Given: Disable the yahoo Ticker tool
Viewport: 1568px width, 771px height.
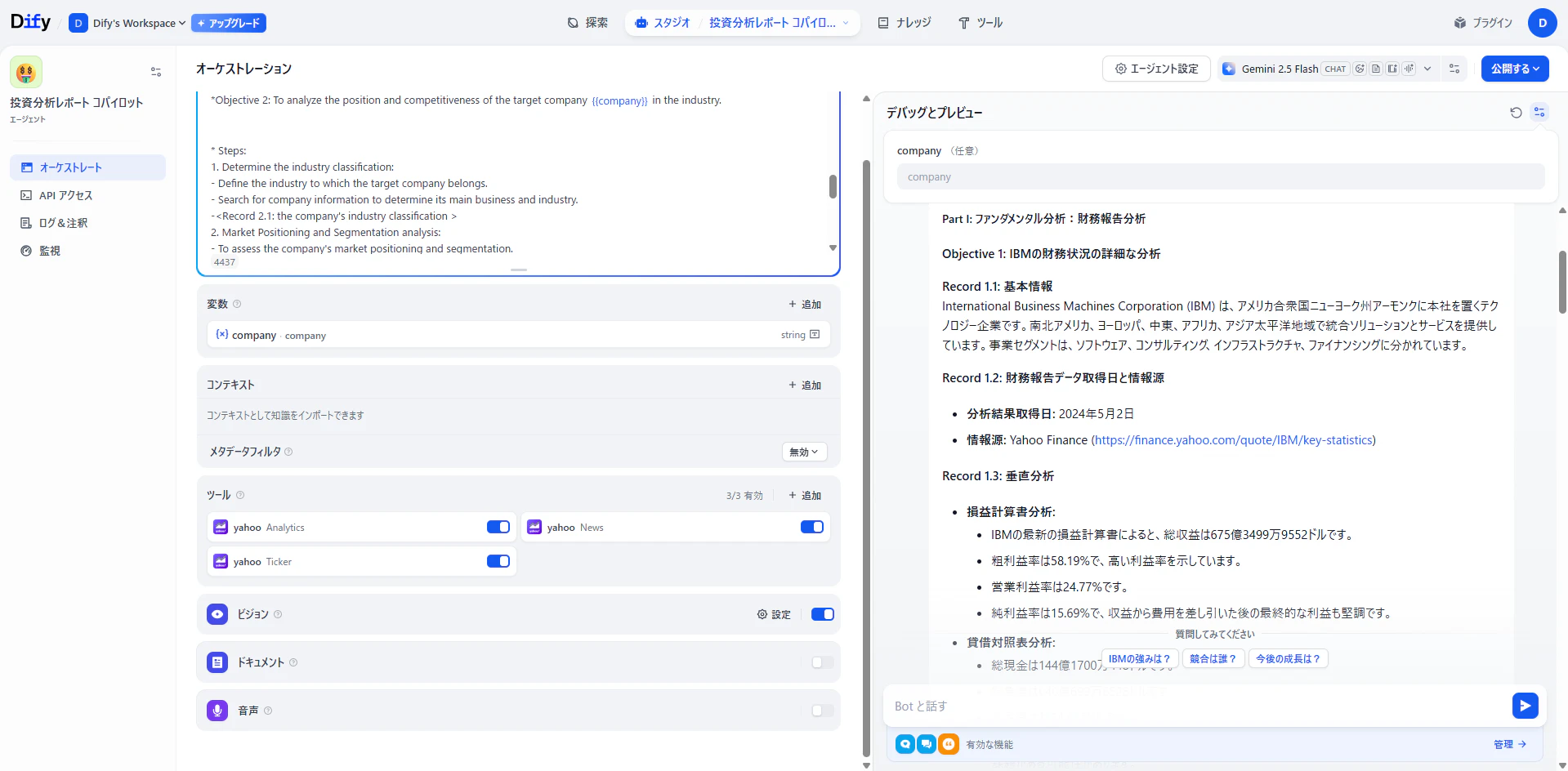Looking at the screenshot, I should [498, 561].
